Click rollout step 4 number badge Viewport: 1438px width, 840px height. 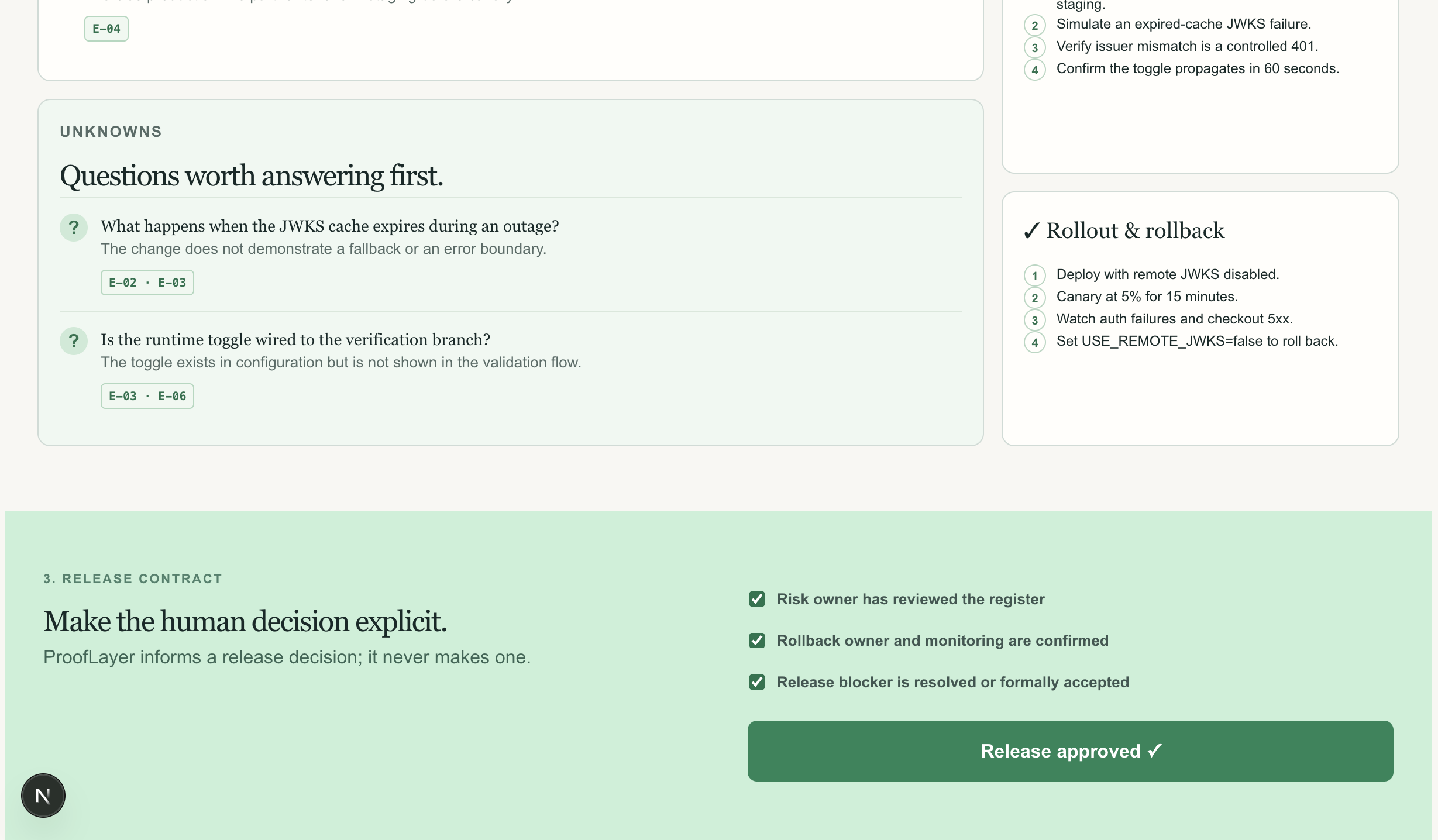(x=1034, y=342)
